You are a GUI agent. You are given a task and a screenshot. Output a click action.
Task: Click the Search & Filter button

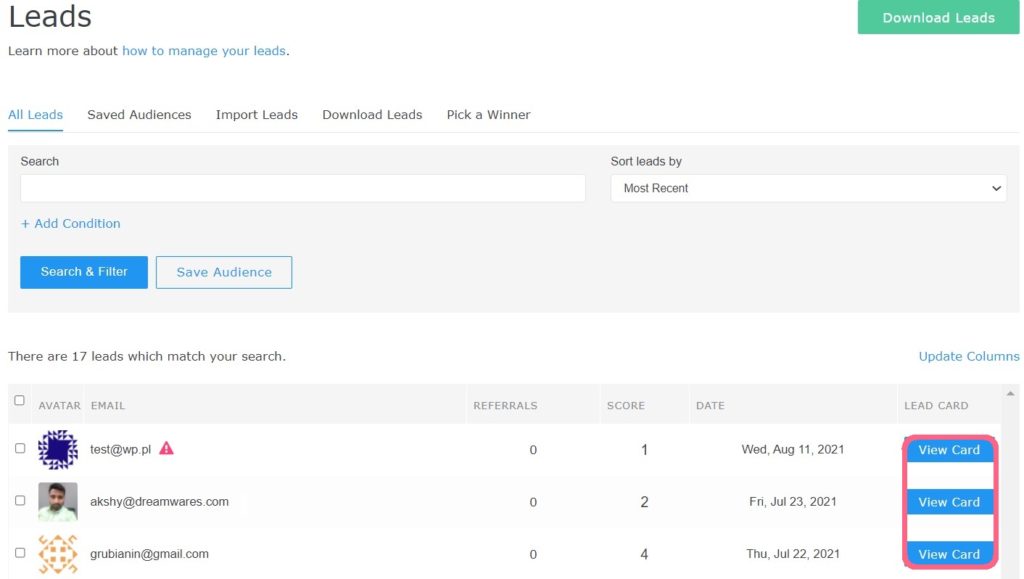[84, 272]
